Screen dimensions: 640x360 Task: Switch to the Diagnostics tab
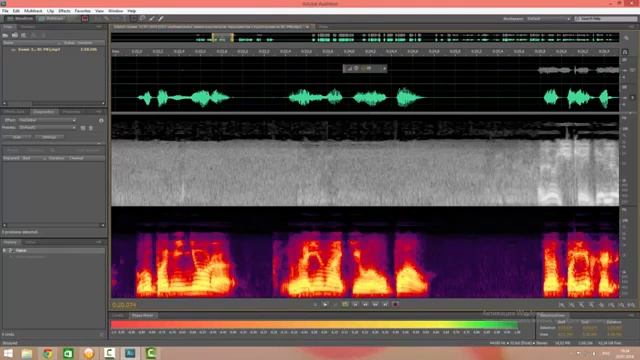[x=44, y=112]
